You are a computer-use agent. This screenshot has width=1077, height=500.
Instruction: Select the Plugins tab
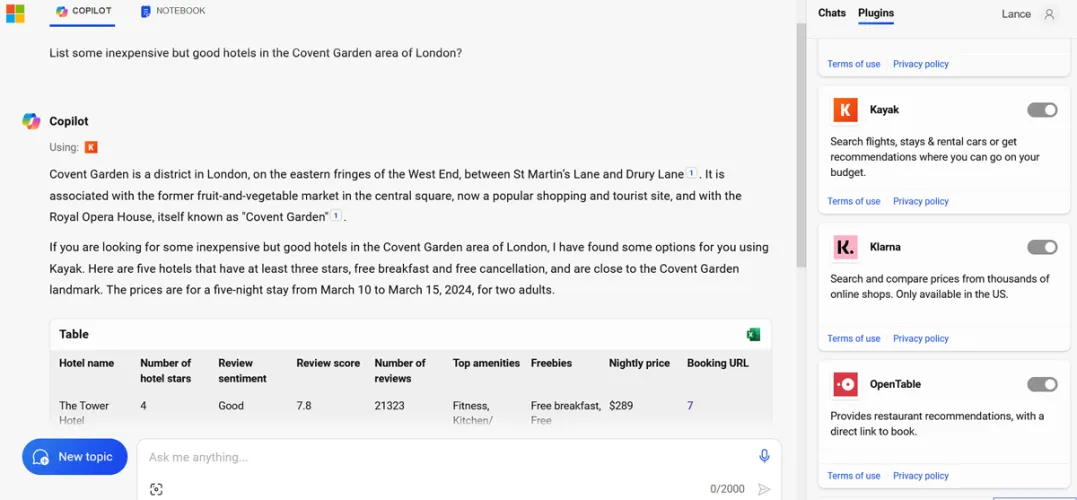coord(876,13)
